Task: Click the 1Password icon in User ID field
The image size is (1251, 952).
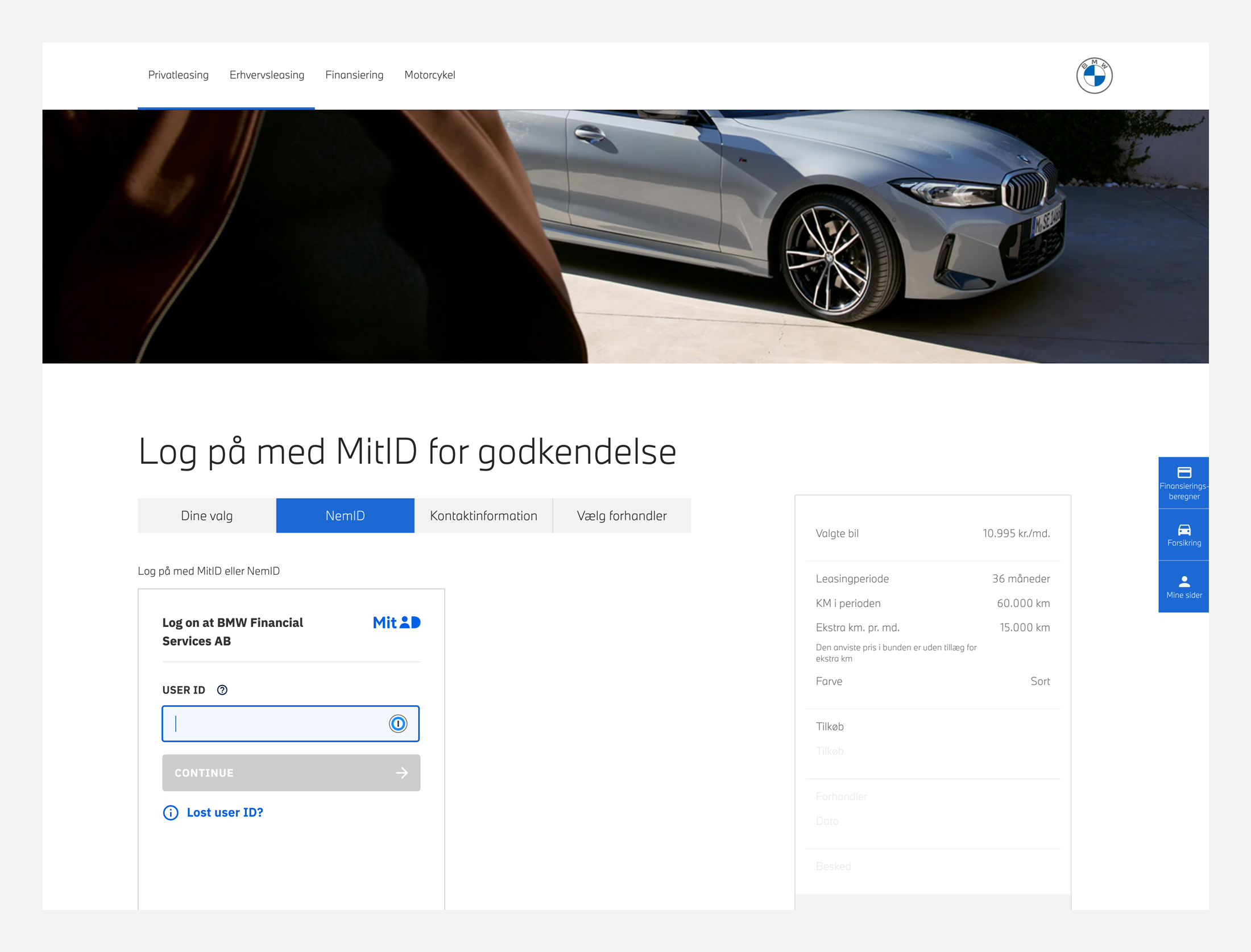Action: [398, 724]
